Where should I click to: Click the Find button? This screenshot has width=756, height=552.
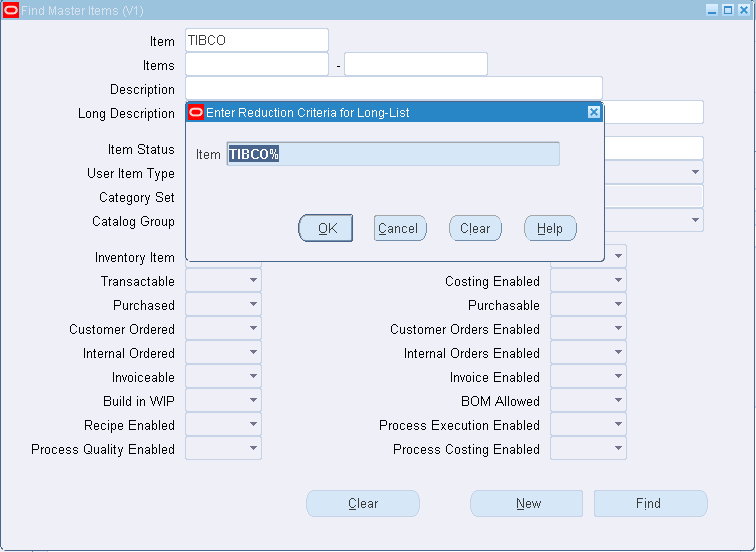[x=650, y=503]
